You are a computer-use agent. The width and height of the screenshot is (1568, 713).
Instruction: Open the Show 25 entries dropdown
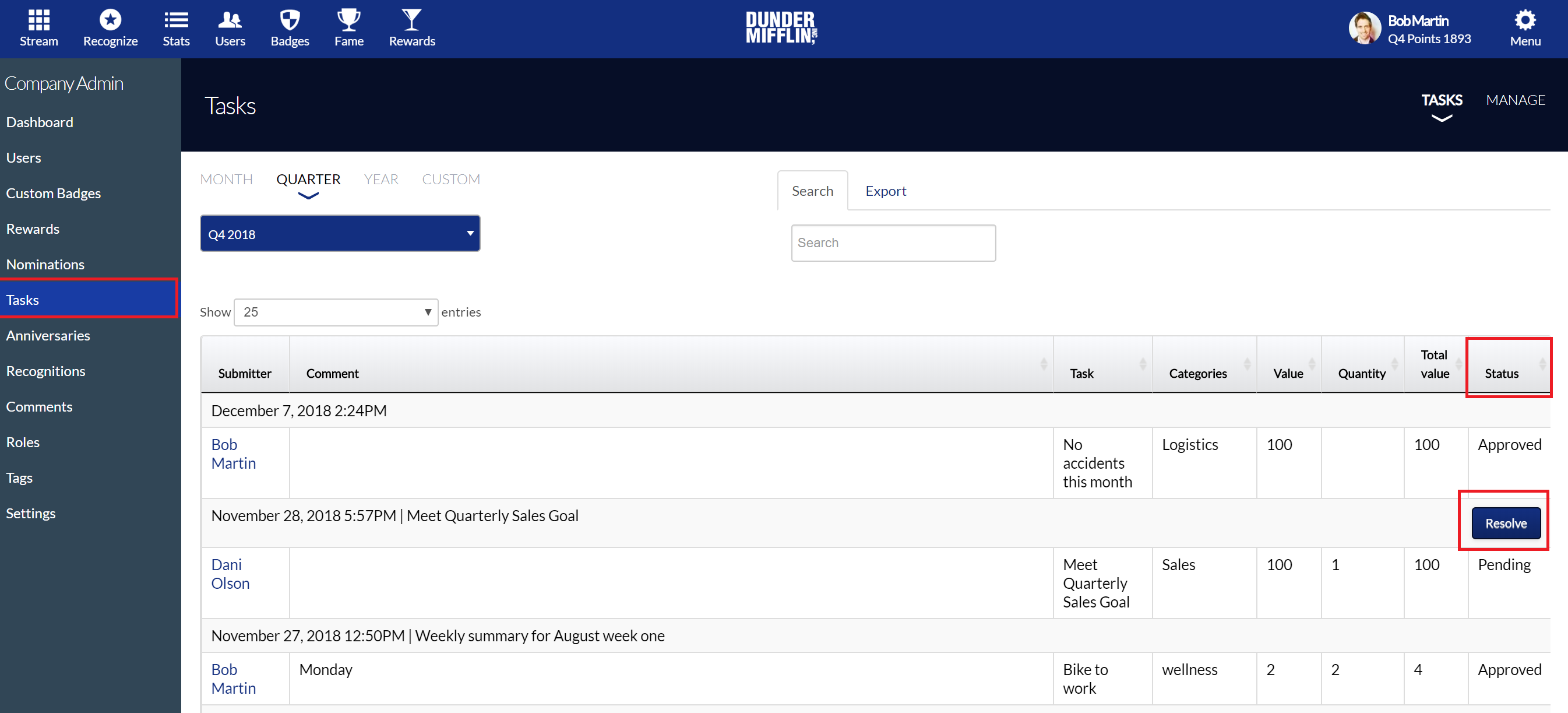(336, 312)
